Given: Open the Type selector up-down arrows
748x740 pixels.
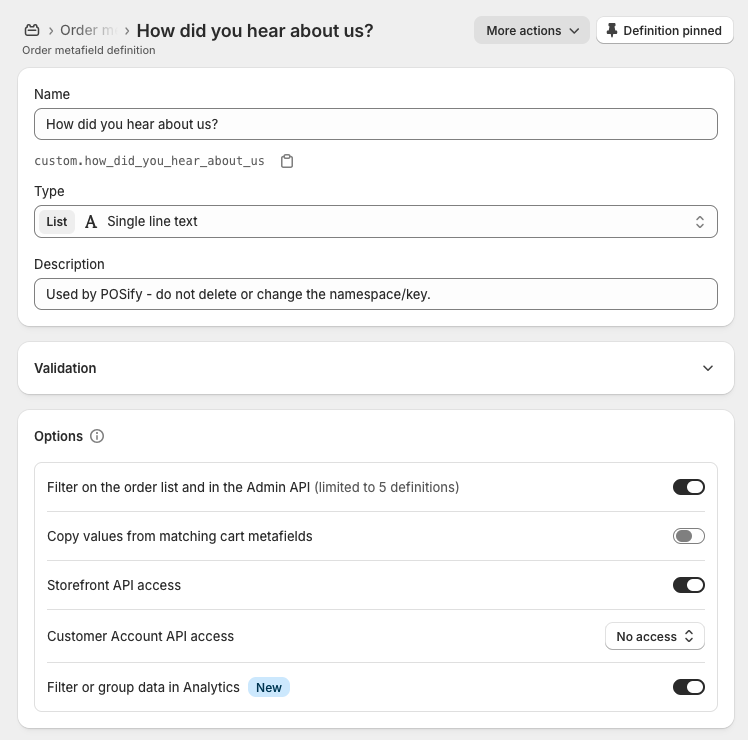Looking at the screenshot, I should [699, 222].
